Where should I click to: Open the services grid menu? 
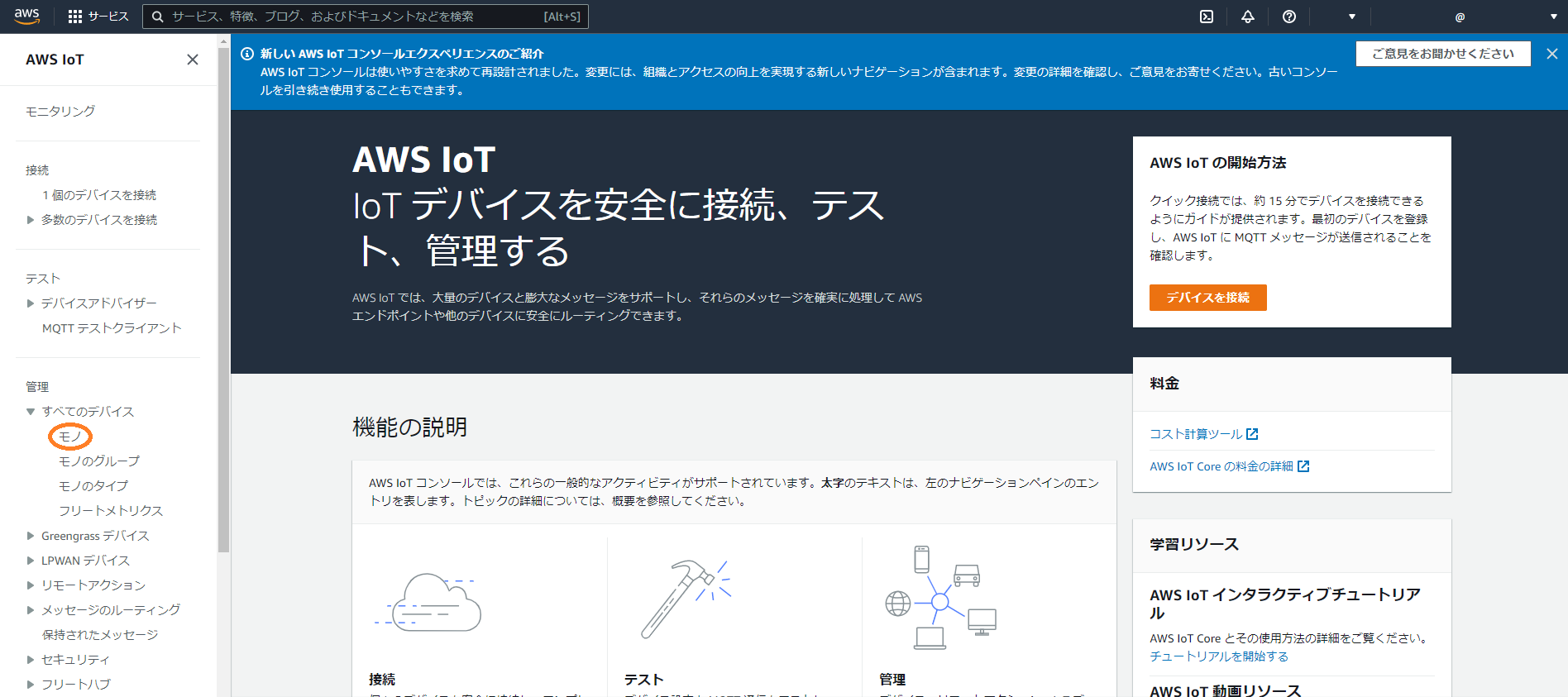75,17
